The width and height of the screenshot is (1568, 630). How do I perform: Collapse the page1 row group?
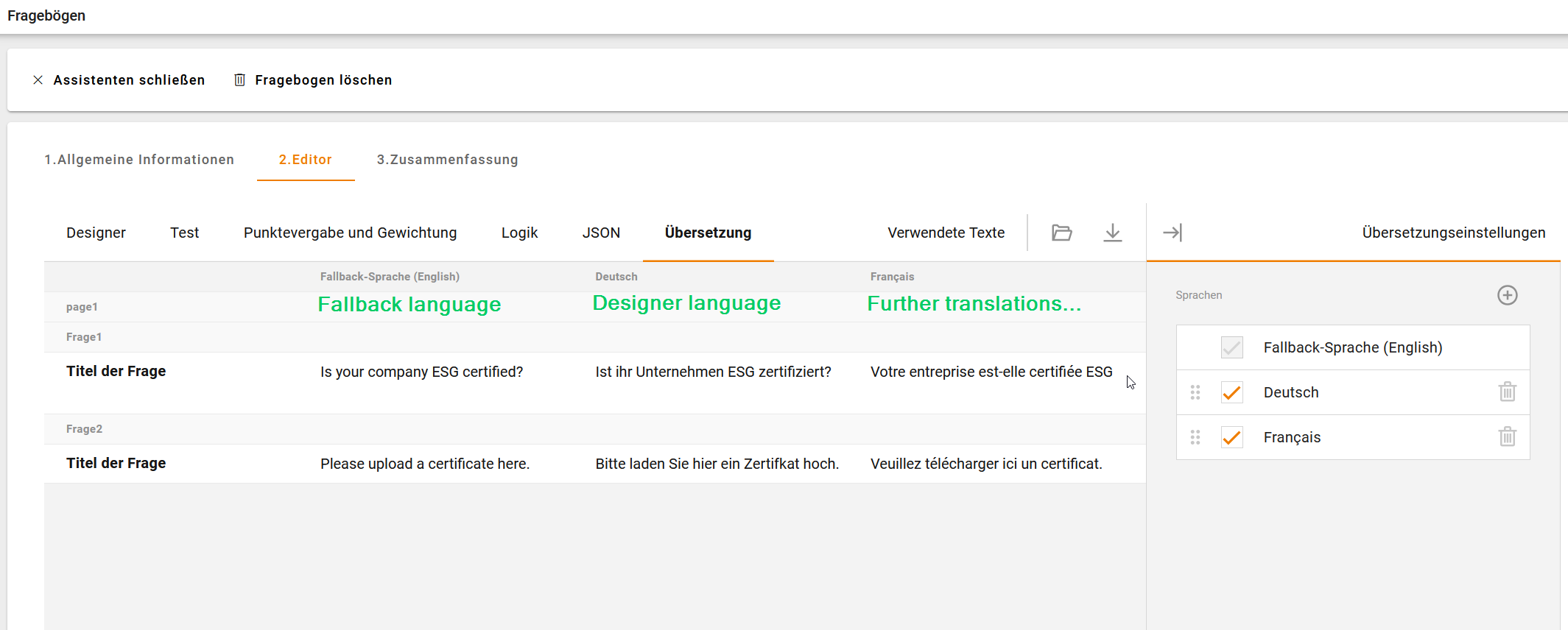[x=82, y=307]
